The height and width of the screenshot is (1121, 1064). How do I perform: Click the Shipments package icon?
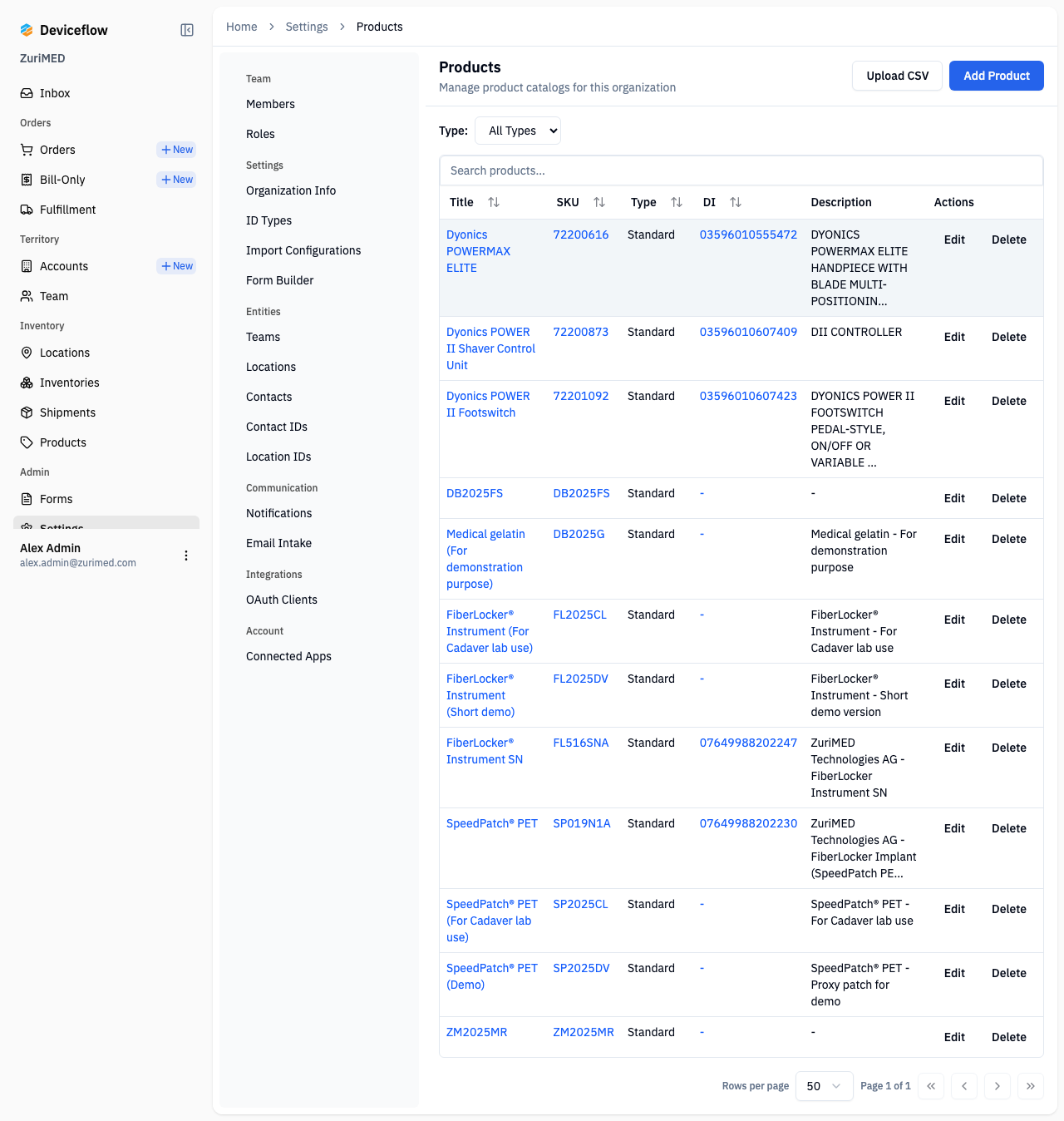[x=27, y=412]
